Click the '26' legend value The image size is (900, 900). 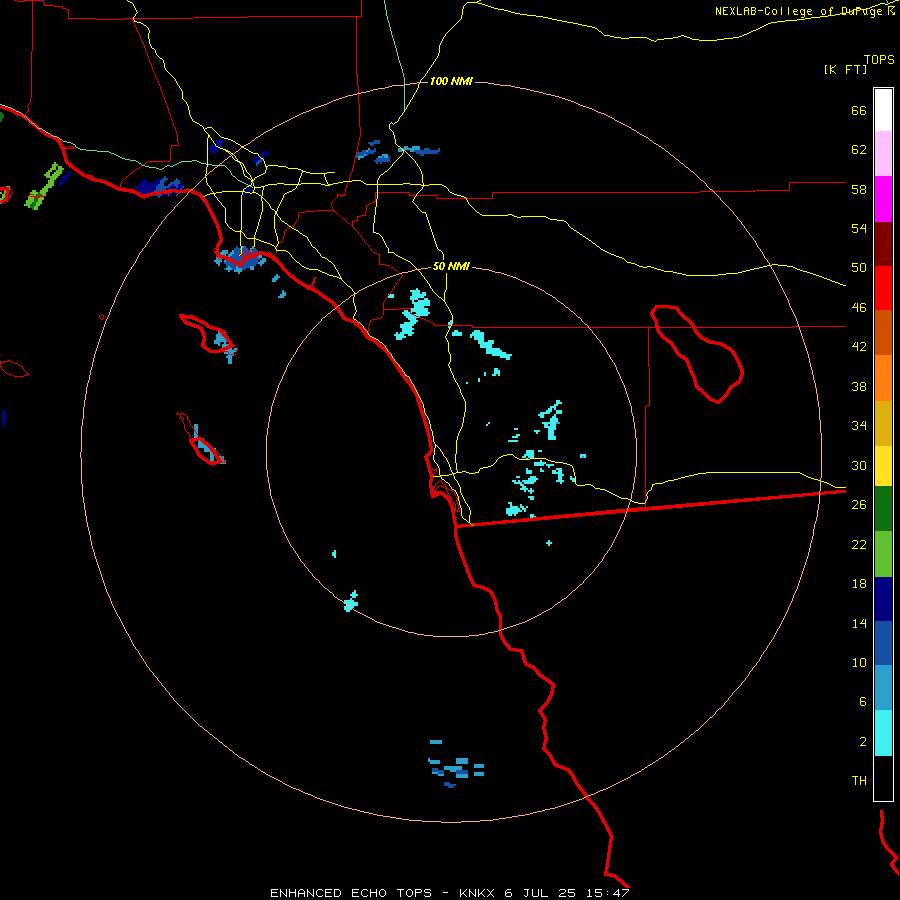(x=859, y=505)
